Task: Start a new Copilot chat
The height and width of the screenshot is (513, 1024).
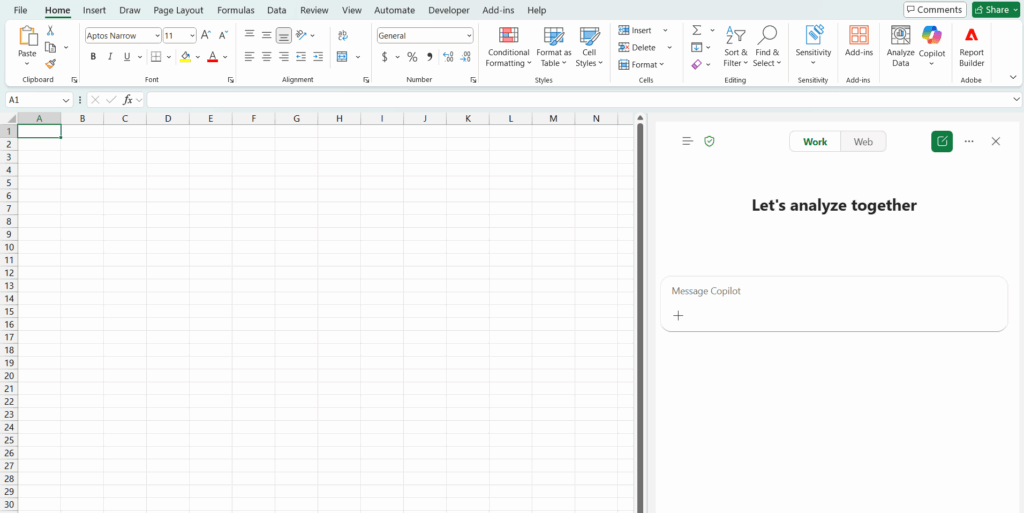Action: [x=942, y=141]
